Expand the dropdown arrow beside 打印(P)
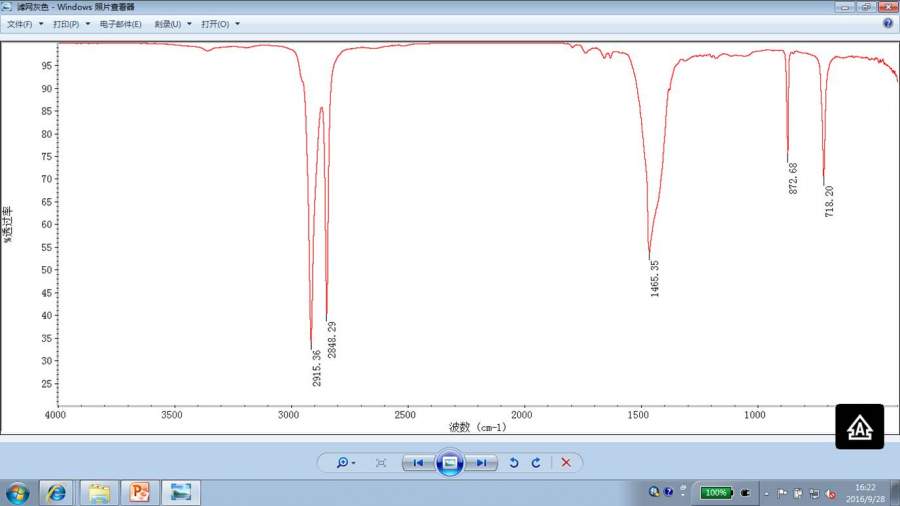 pyautogui.click(x=88, y=24)
